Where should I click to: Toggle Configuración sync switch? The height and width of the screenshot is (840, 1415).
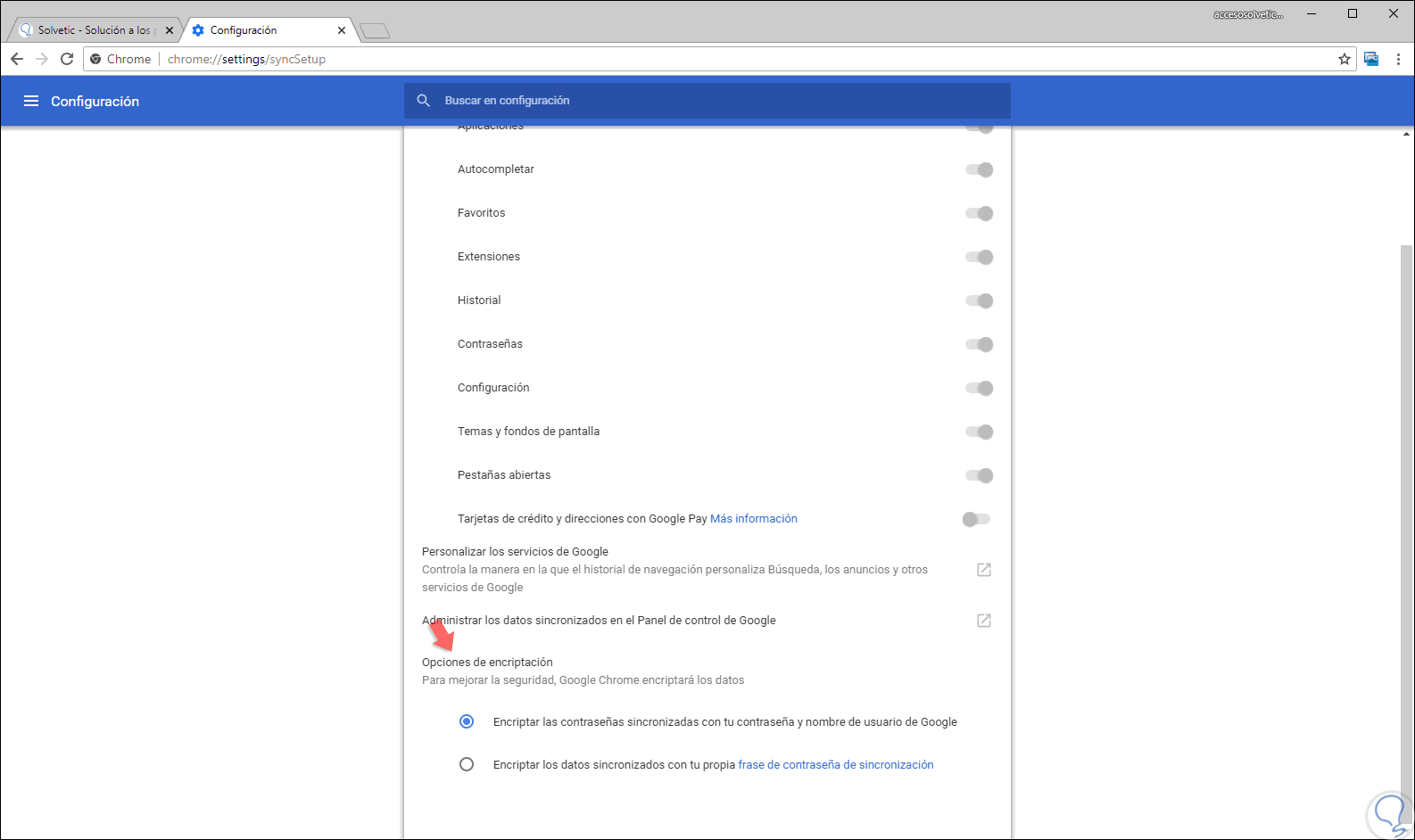pos(979,388)
